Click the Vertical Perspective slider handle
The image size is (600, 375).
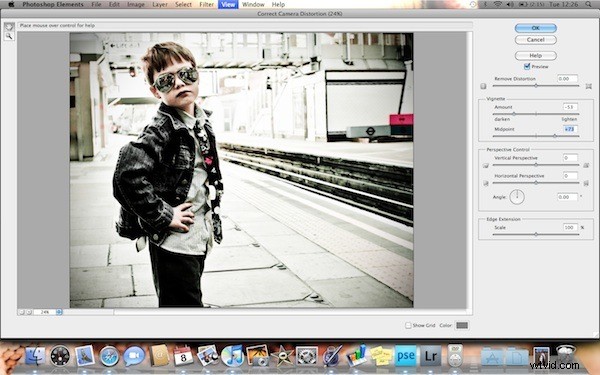pos(536,165)
